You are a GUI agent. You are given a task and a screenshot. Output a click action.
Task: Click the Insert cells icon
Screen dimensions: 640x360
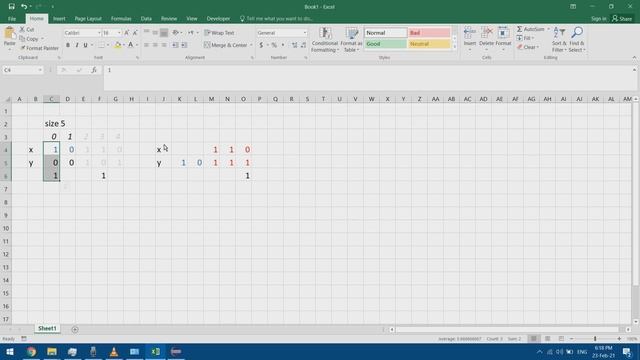tap(470, 33)
